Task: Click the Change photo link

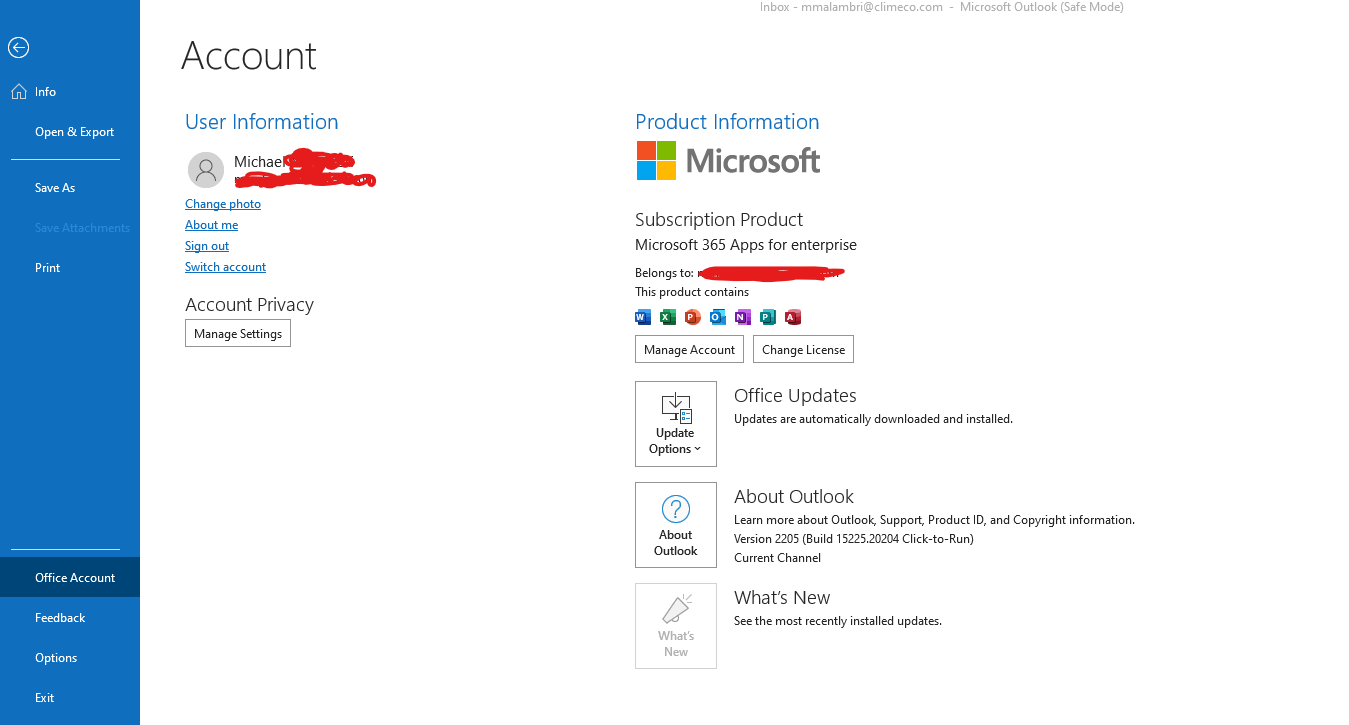Action: [x=223, y=204]
